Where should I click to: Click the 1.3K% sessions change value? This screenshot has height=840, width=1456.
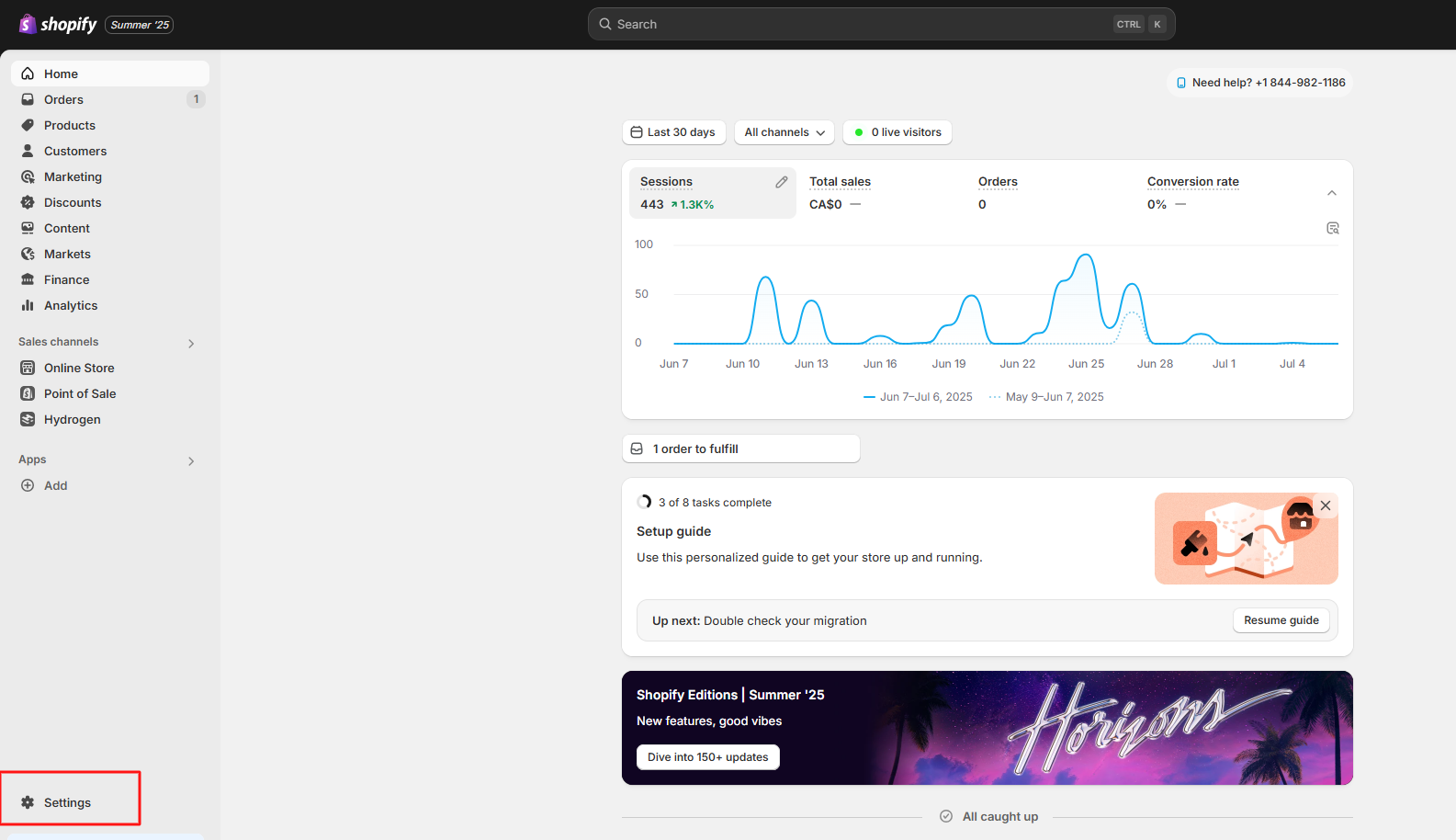pyautogui.click(x=692, y=205)
